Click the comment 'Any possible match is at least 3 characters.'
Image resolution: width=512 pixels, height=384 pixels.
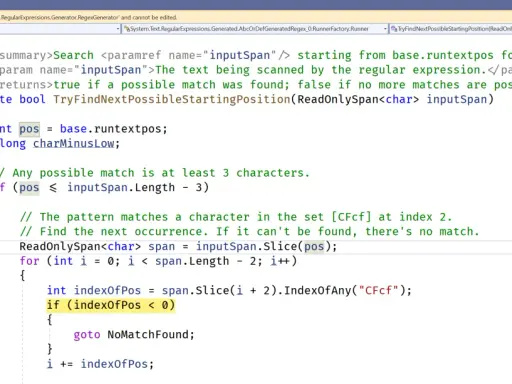point(161,173)
